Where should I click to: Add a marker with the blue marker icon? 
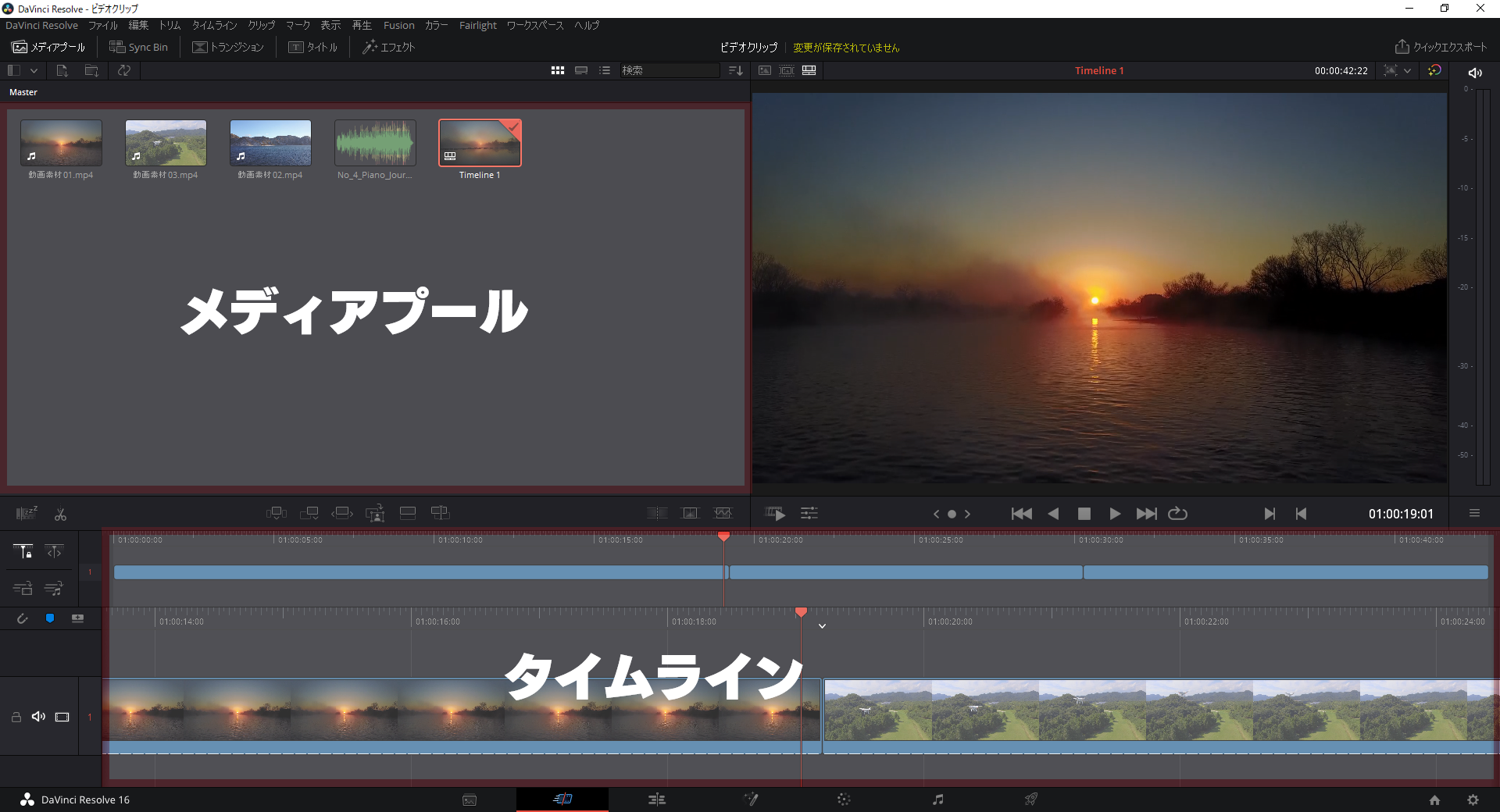coord(50,618)
